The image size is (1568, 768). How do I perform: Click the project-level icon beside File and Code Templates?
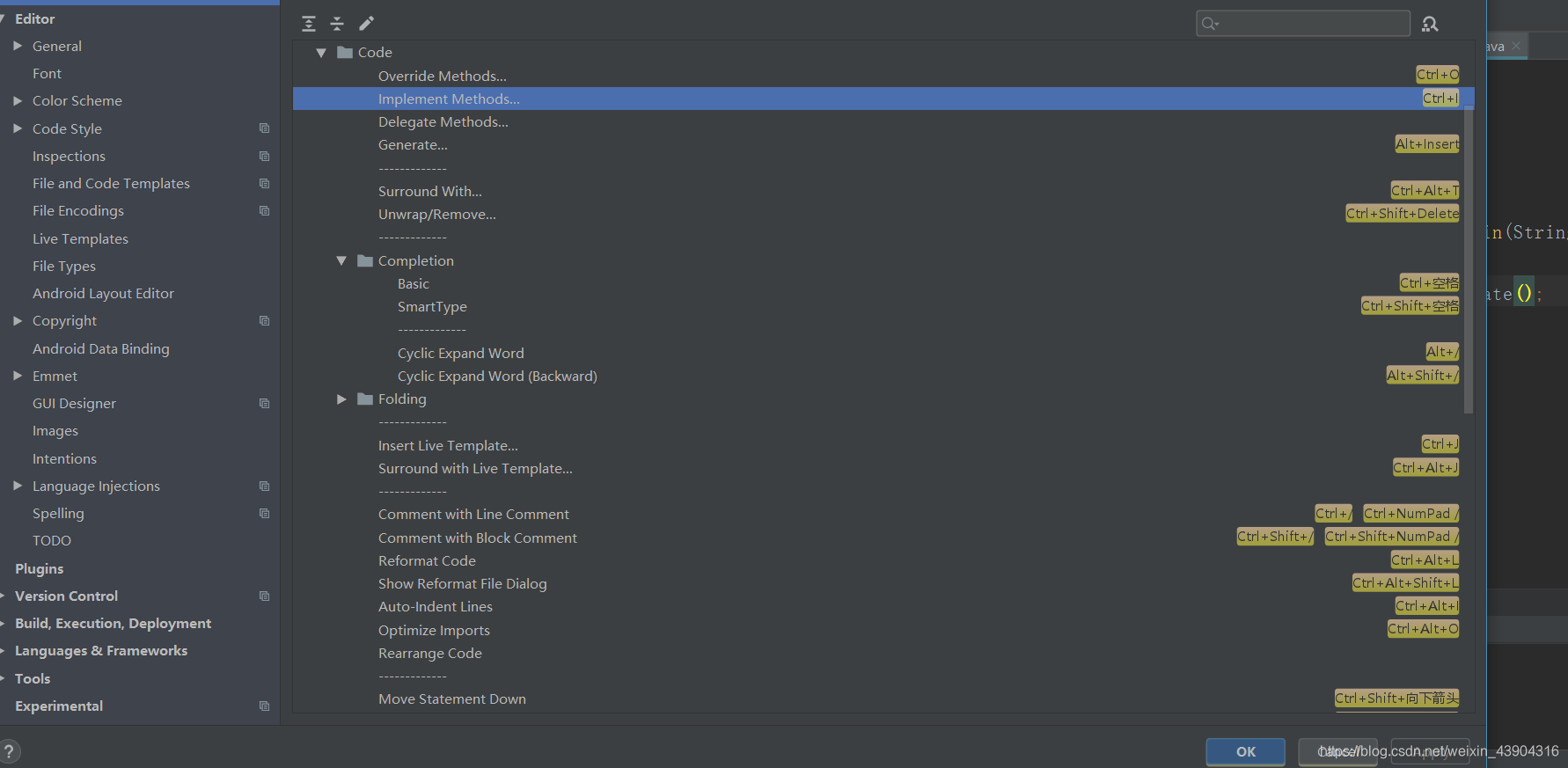pos(264,183)
